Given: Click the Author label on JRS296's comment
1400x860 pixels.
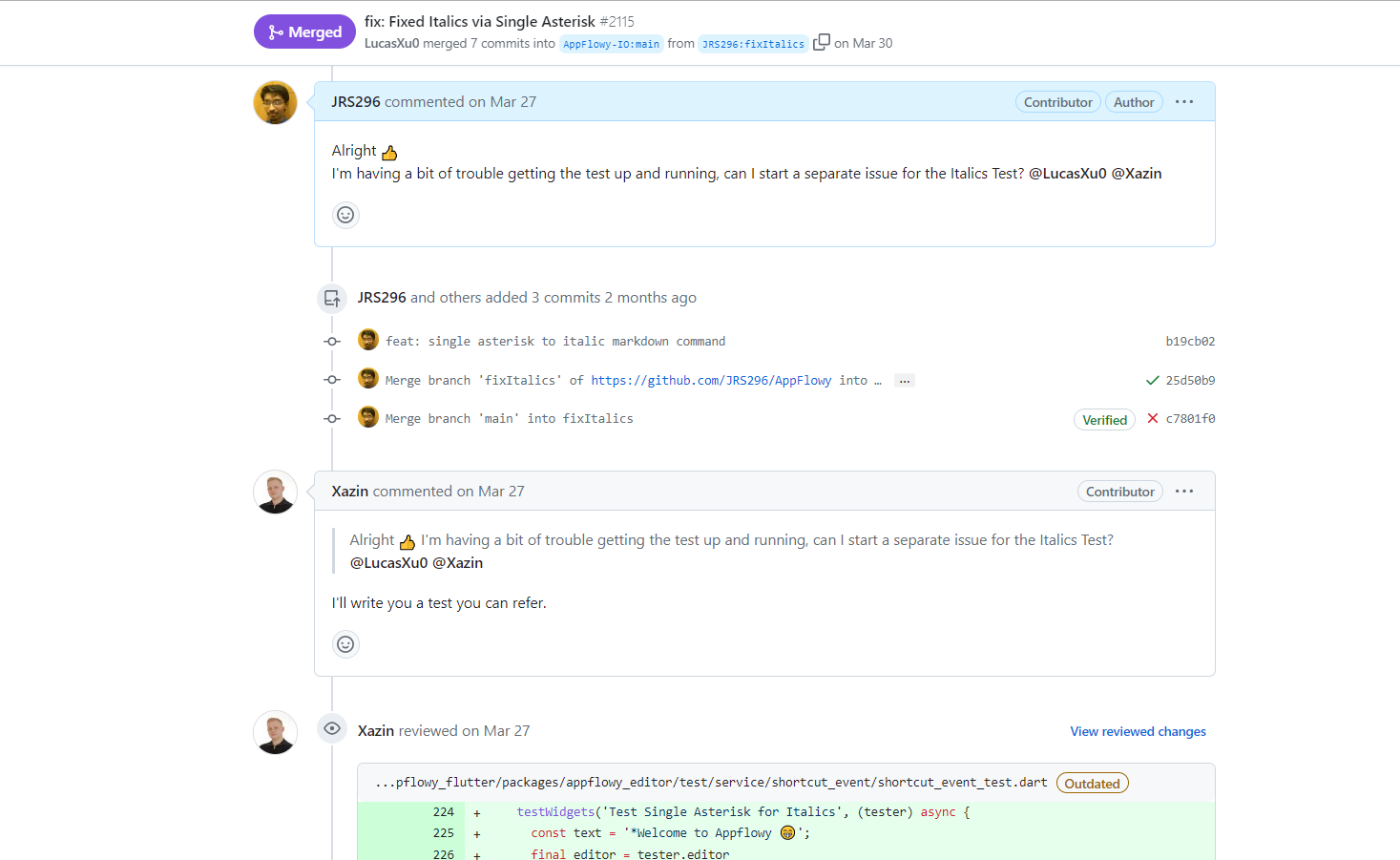Looking at the screenshot, I should (1134, 102).
